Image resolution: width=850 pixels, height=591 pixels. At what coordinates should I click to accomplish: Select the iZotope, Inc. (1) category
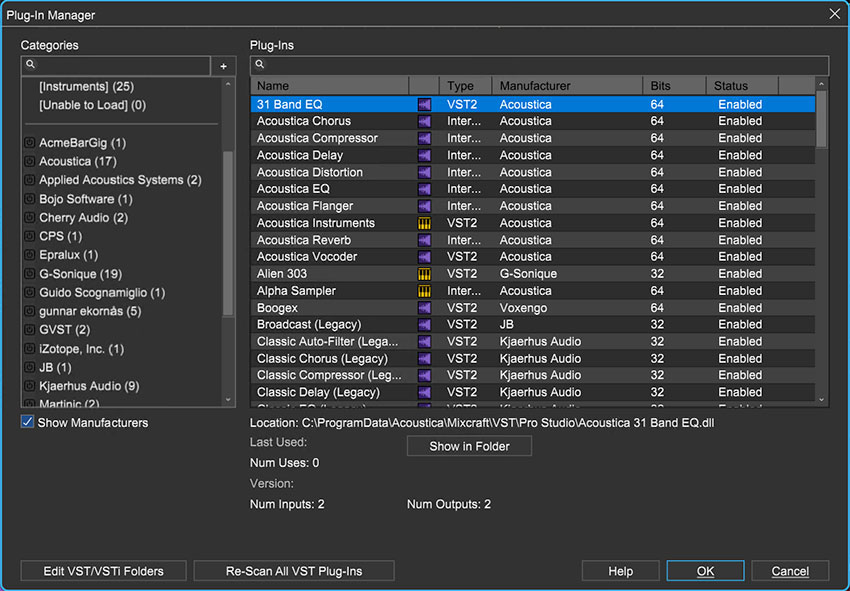[81, 349]
